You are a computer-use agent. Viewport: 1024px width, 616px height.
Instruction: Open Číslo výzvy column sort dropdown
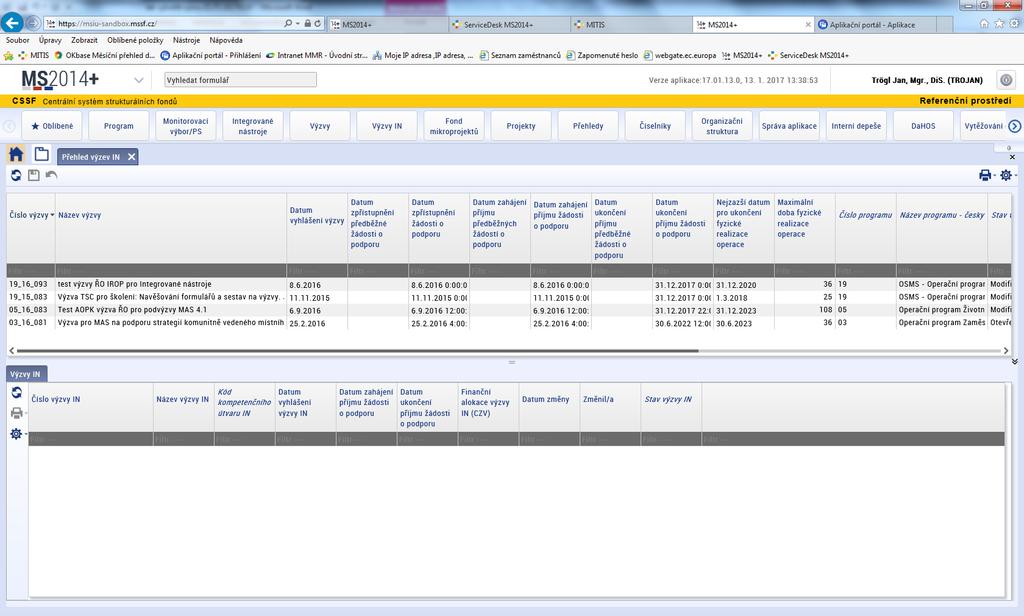coord(52,215)
